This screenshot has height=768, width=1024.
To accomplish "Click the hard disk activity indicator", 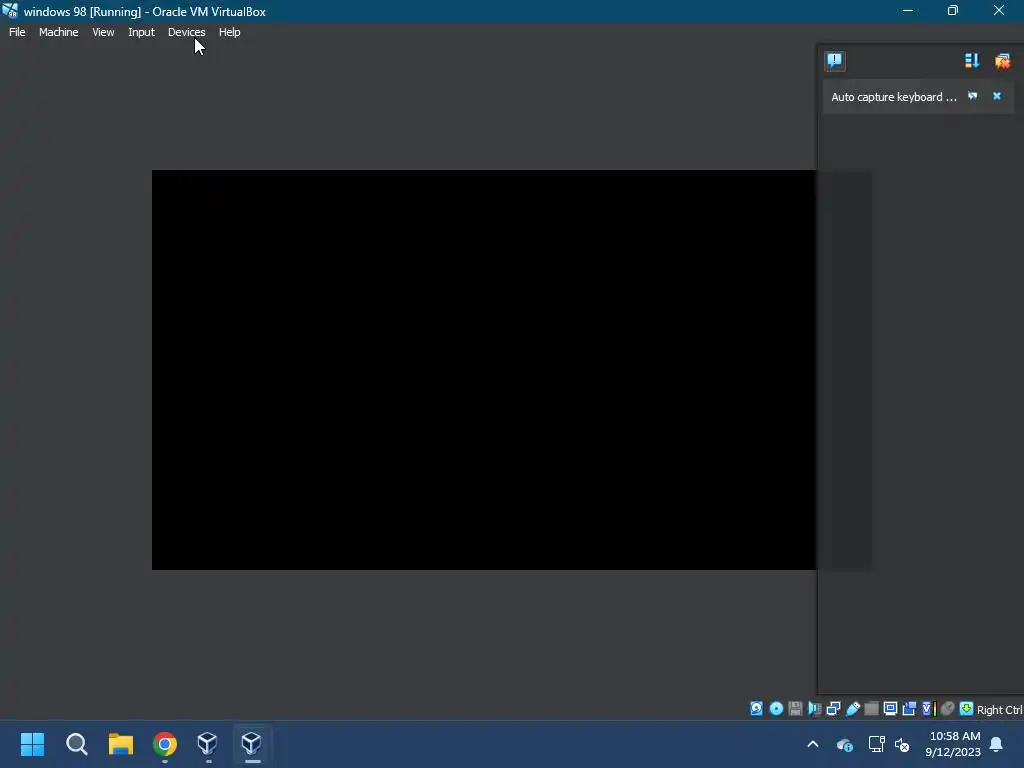I will point(756,709).
